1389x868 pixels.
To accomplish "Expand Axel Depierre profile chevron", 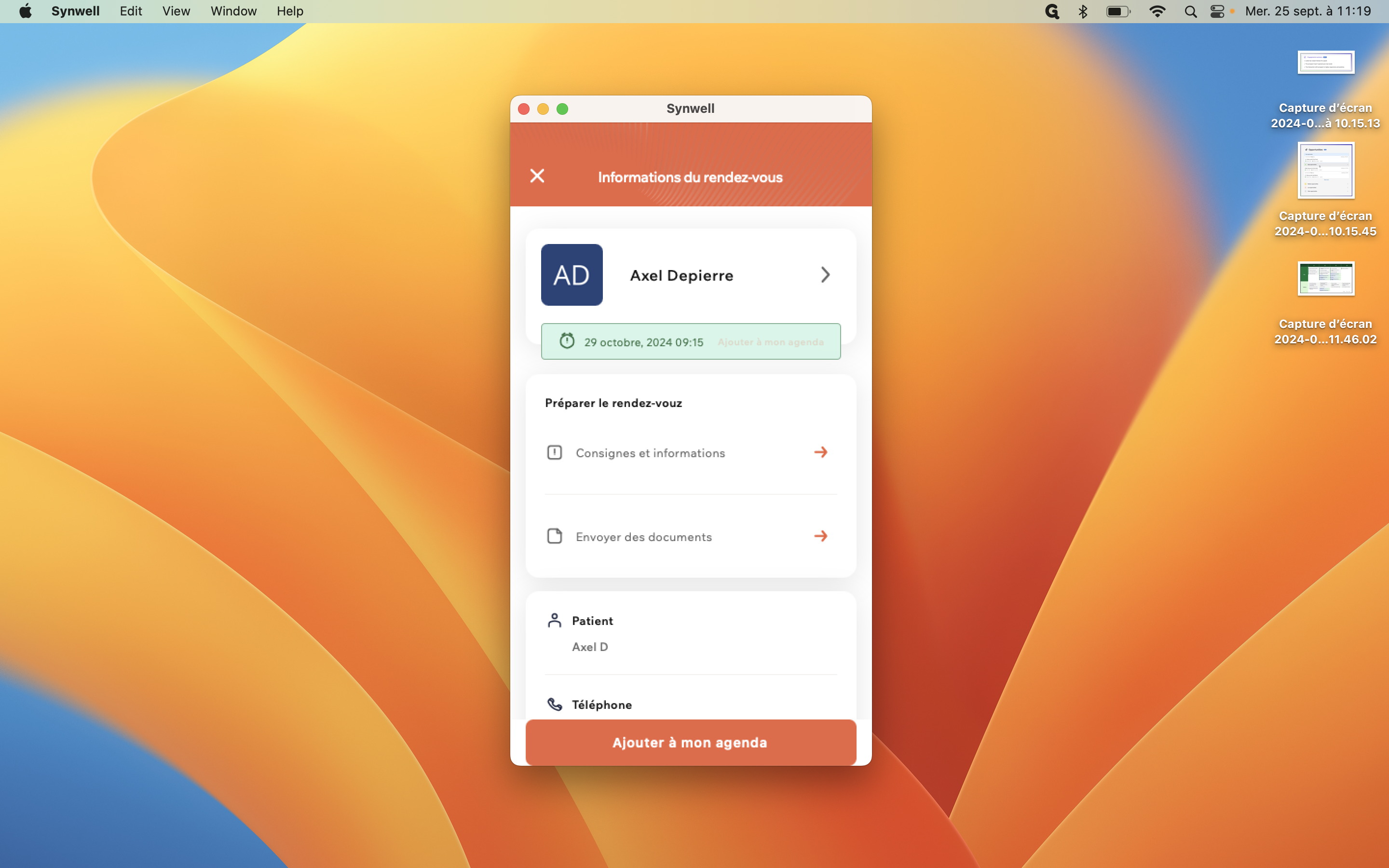I will pyautogui.click(x=825, y=275).
